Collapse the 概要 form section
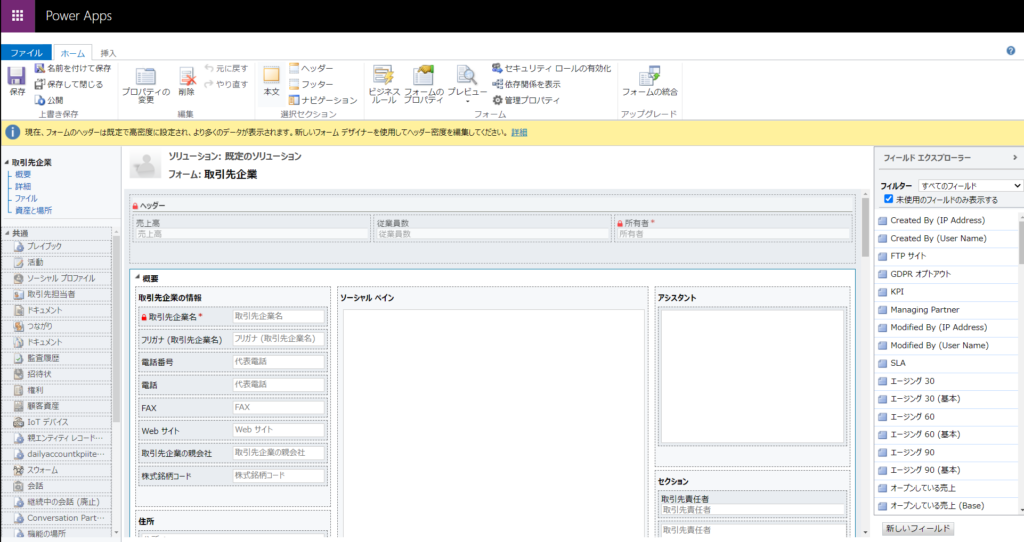 click(137, 278)
